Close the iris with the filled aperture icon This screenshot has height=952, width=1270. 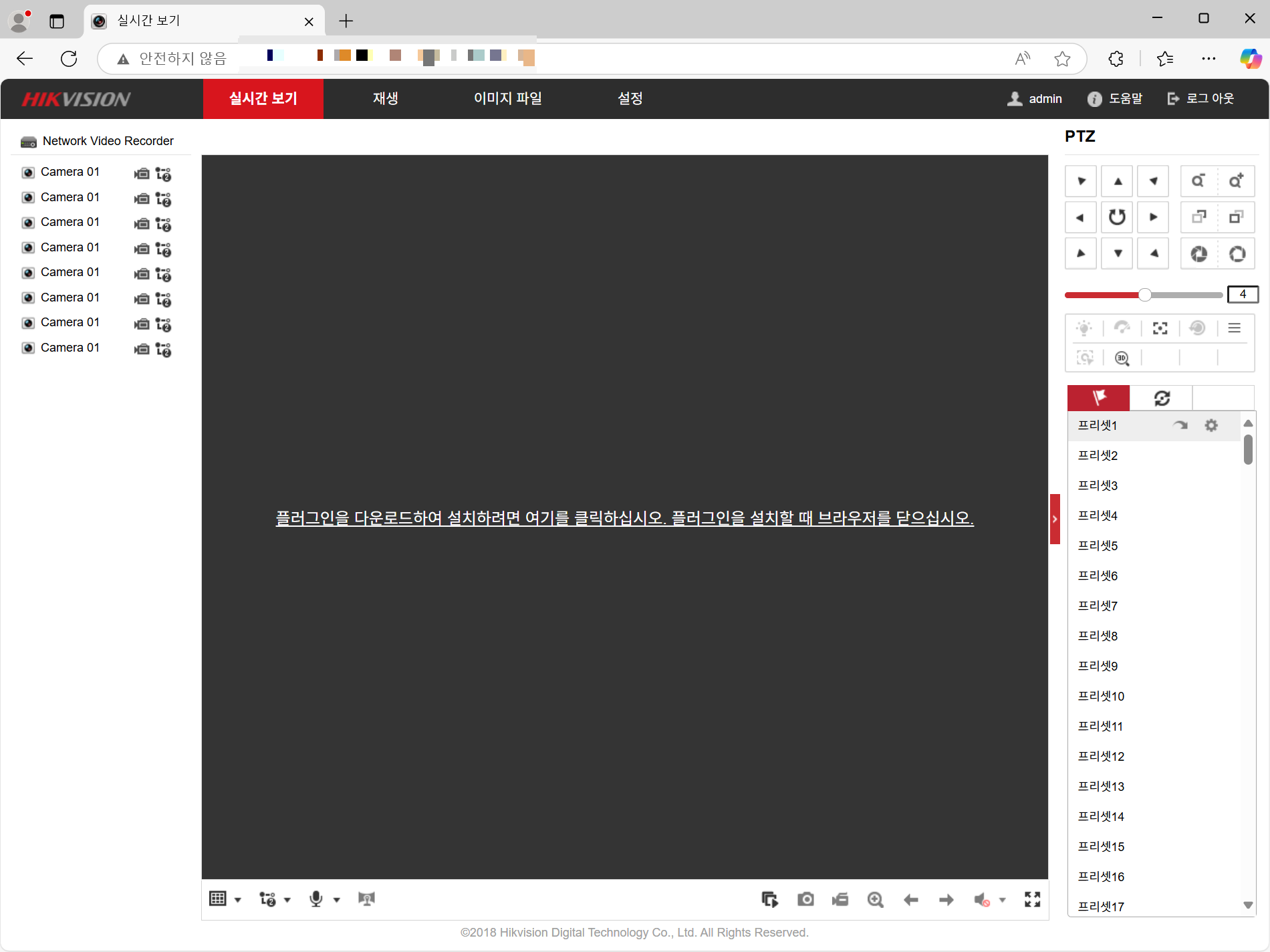[1199, 253]
